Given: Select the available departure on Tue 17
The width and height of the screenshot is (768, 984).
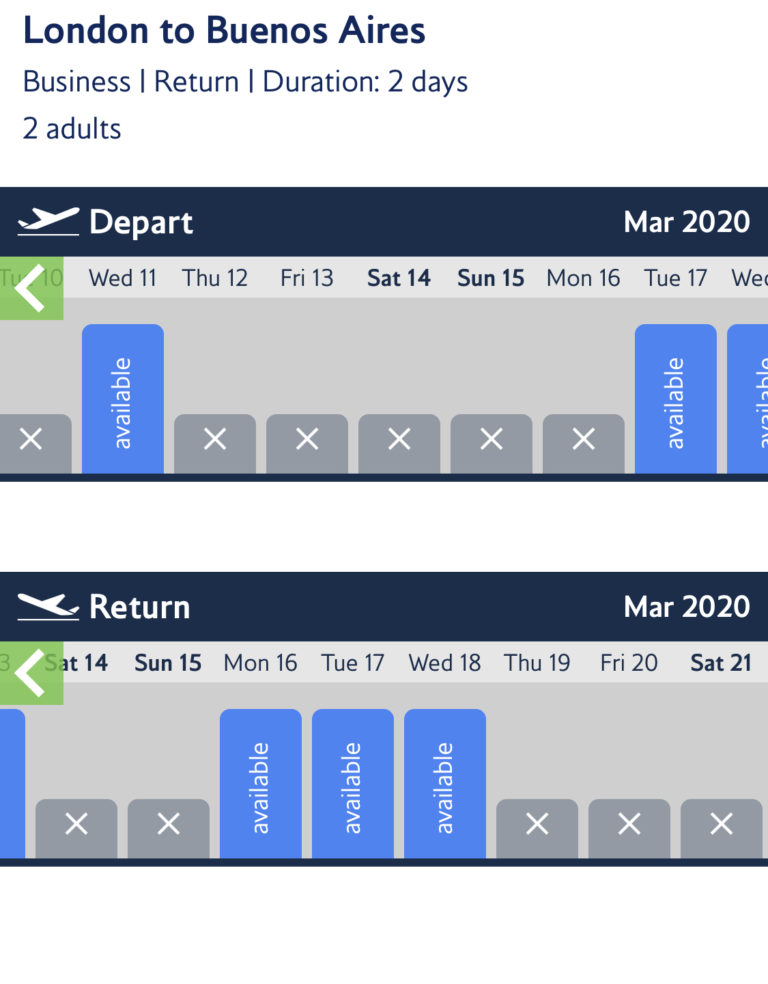Looking at the screenshot, I should click(675, 397).
